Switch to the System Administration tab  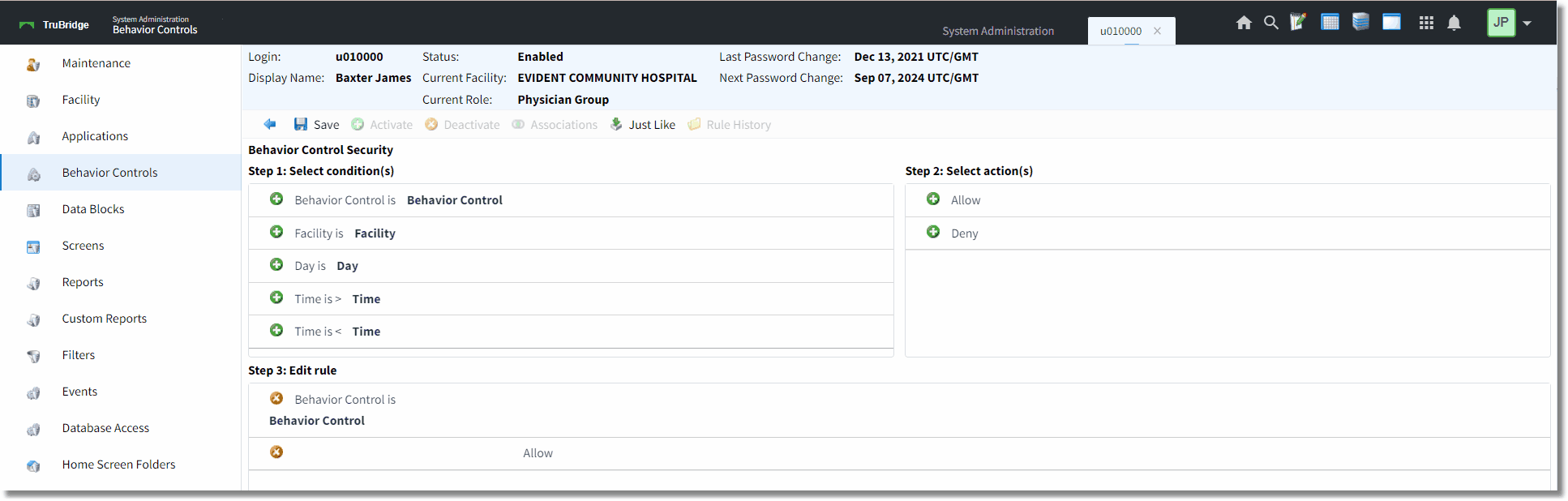click(x=998, y=31)
